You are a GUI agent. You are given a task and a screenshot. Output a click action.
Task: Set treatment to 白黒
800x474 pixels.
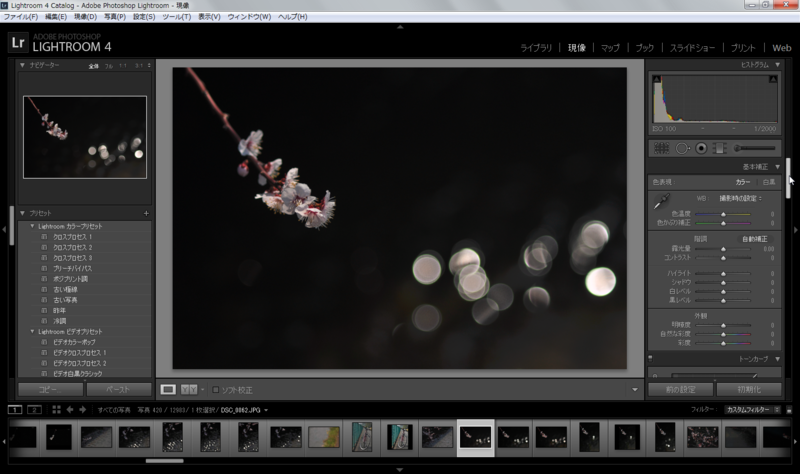[768, 182]
